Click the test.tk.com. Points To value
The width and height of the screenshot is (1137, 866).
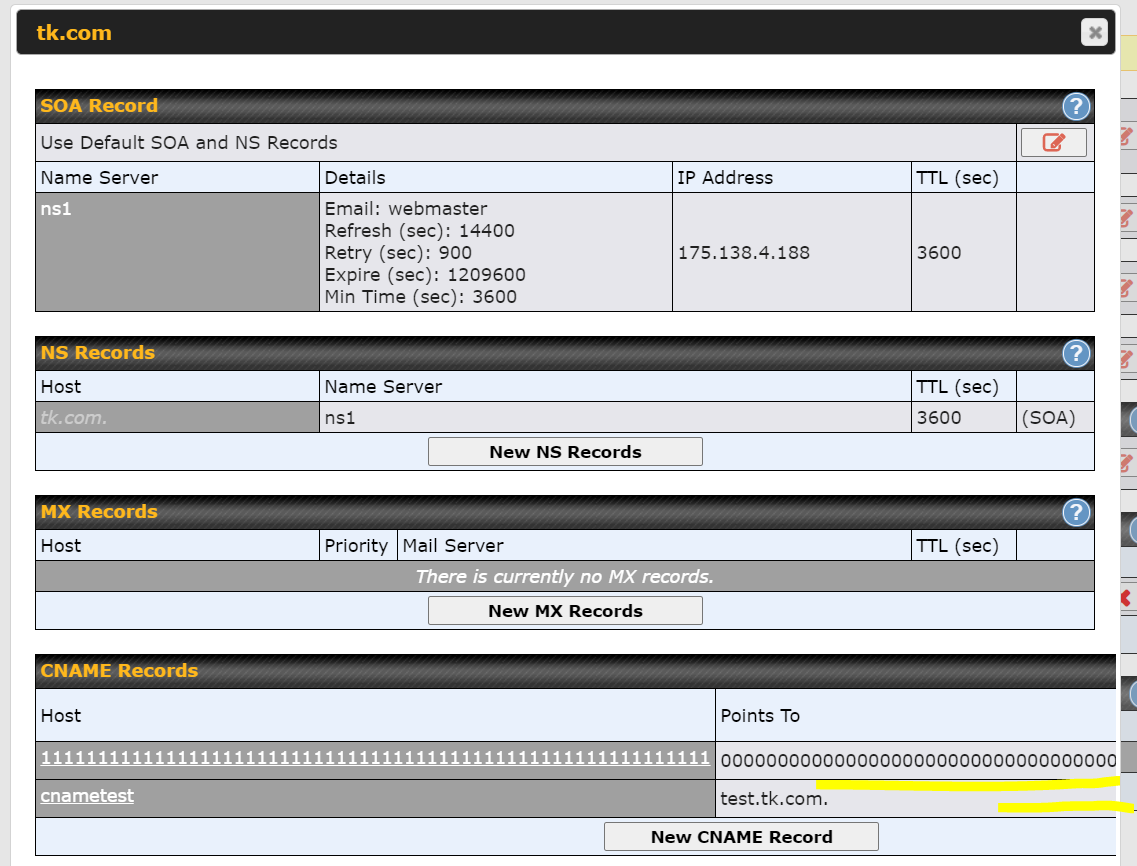774,799
